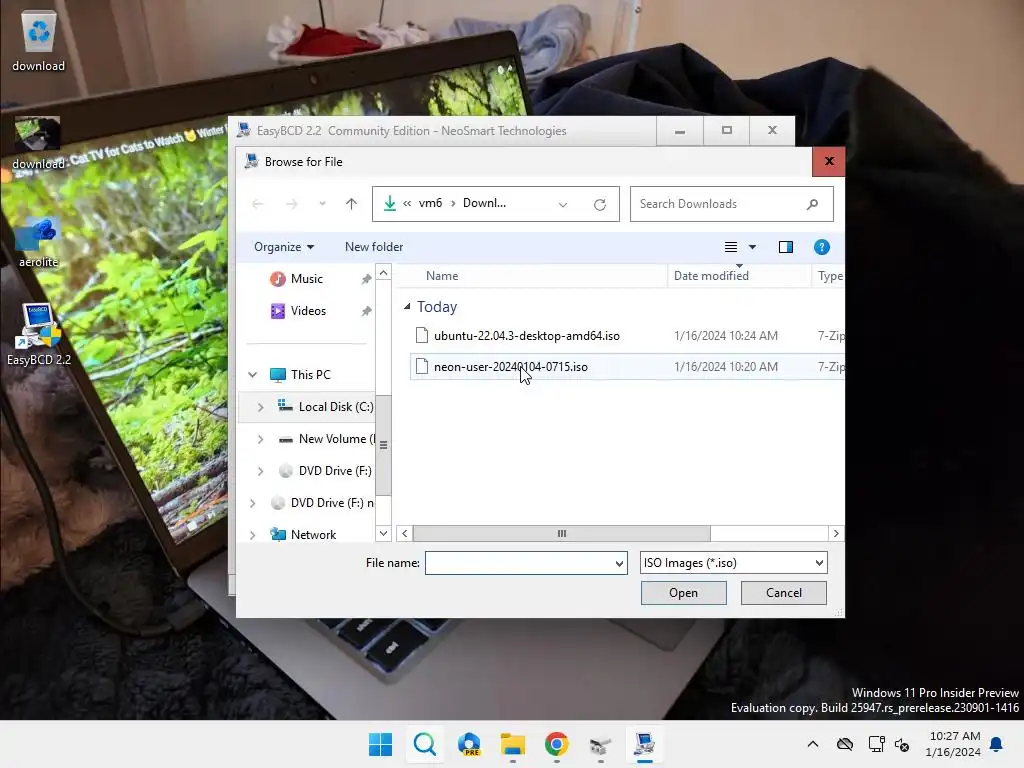Open Google Chrome from taskbar

tap(556, 744)
